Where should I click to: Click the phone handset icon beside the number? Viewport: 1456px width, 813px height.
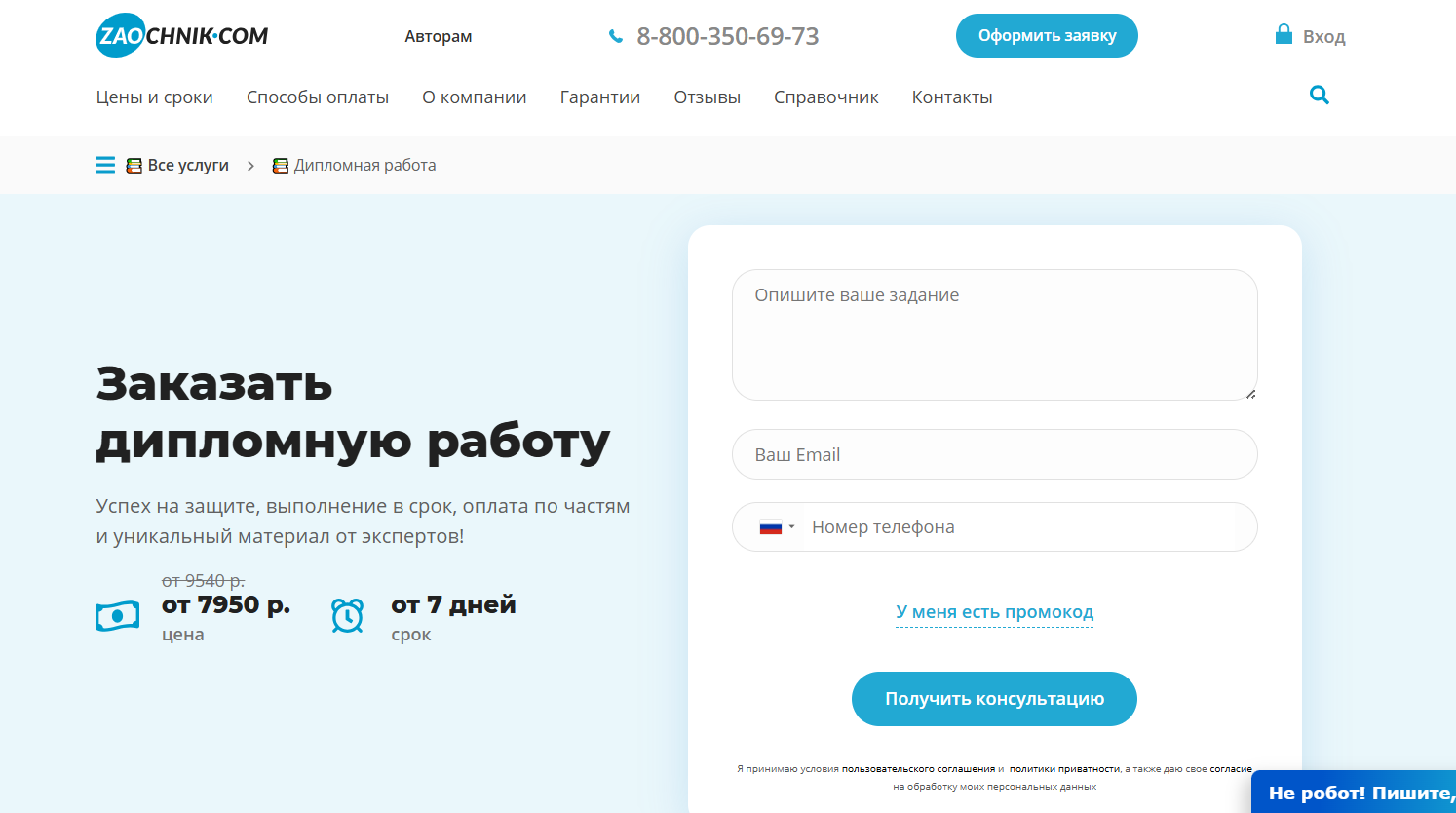coord(616,35)
